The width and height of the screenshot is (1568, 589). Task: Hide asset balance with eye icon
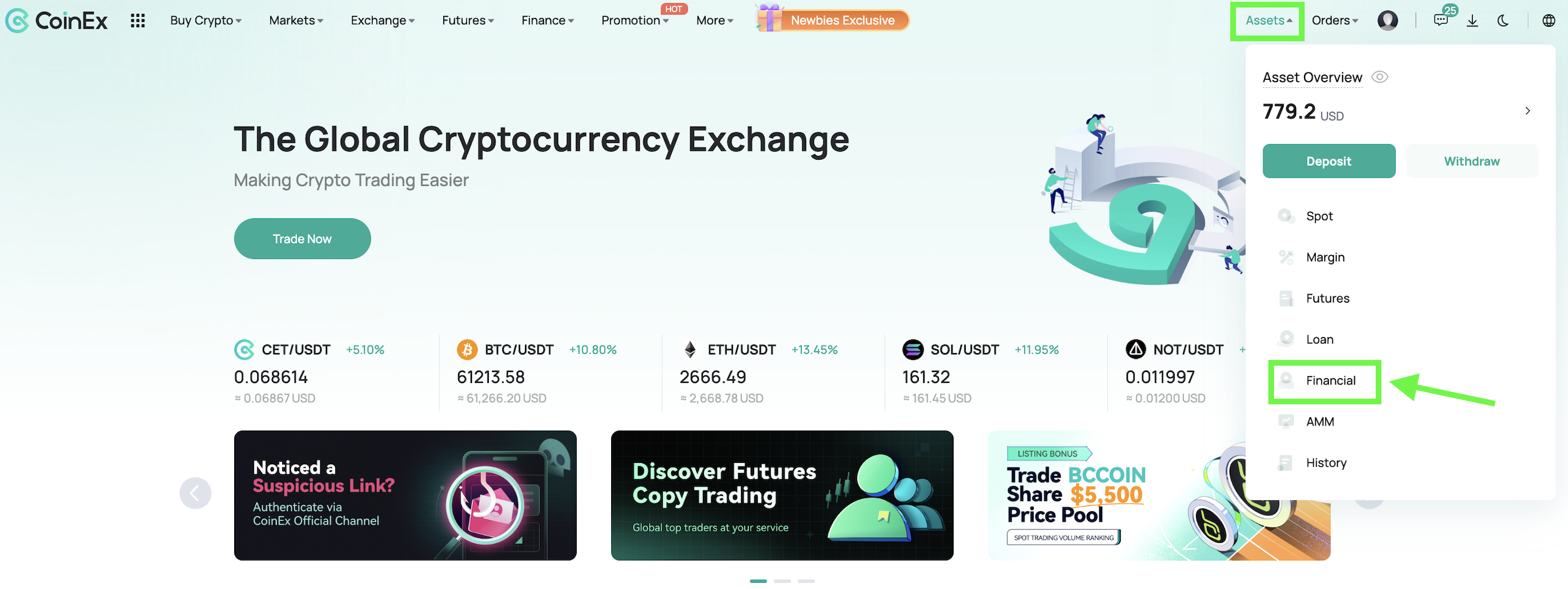(1379, 77)
